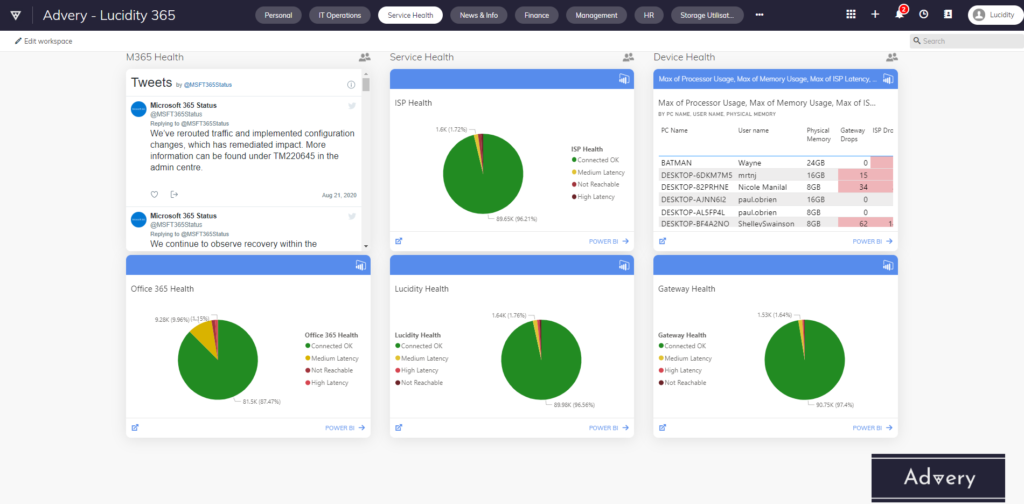Viewport: 1024px width, 504px height.
Task: Select the BATMAN row in Device Health
Action: (x=776, y=163)
